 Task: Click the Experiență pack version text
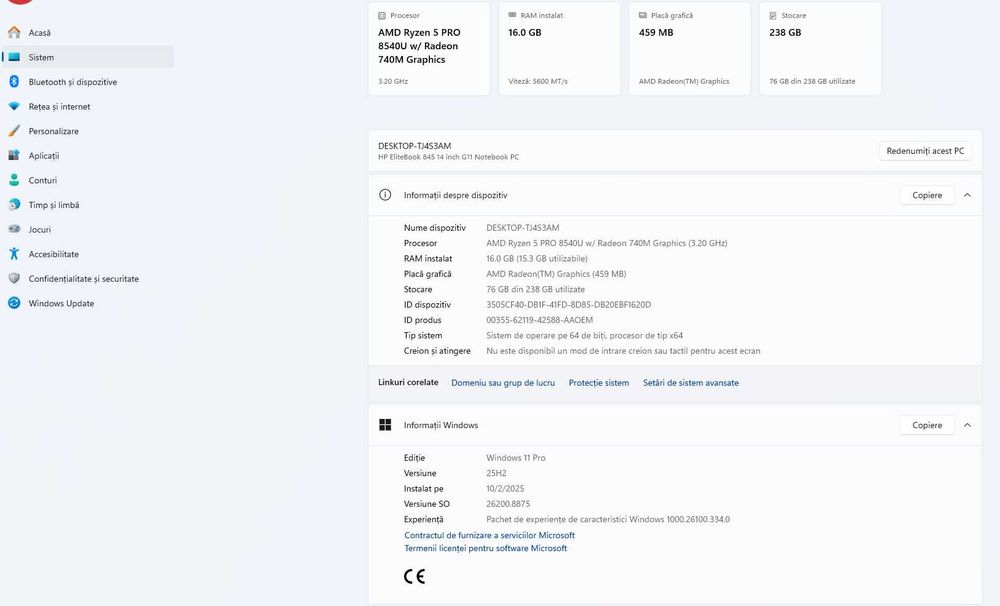coord(608,519)
